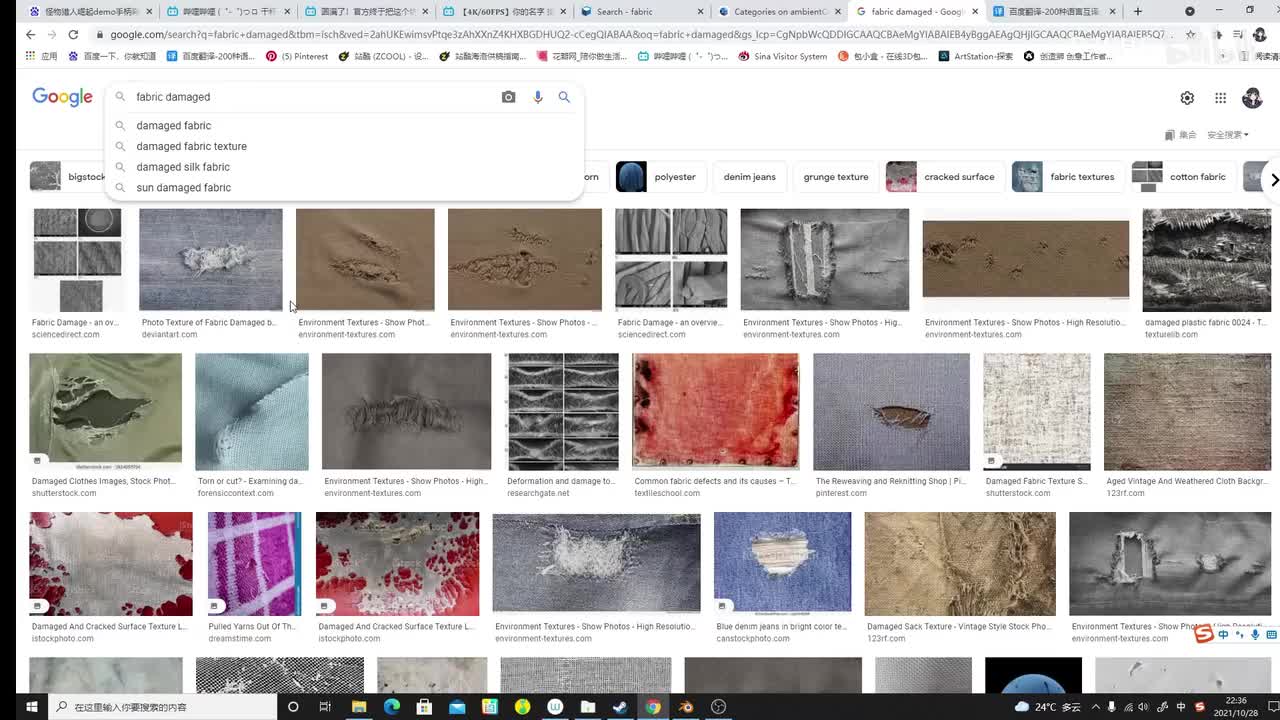Open Cortana circle on the taskbar
The image size is (1280, 720).
coord(293,707)
